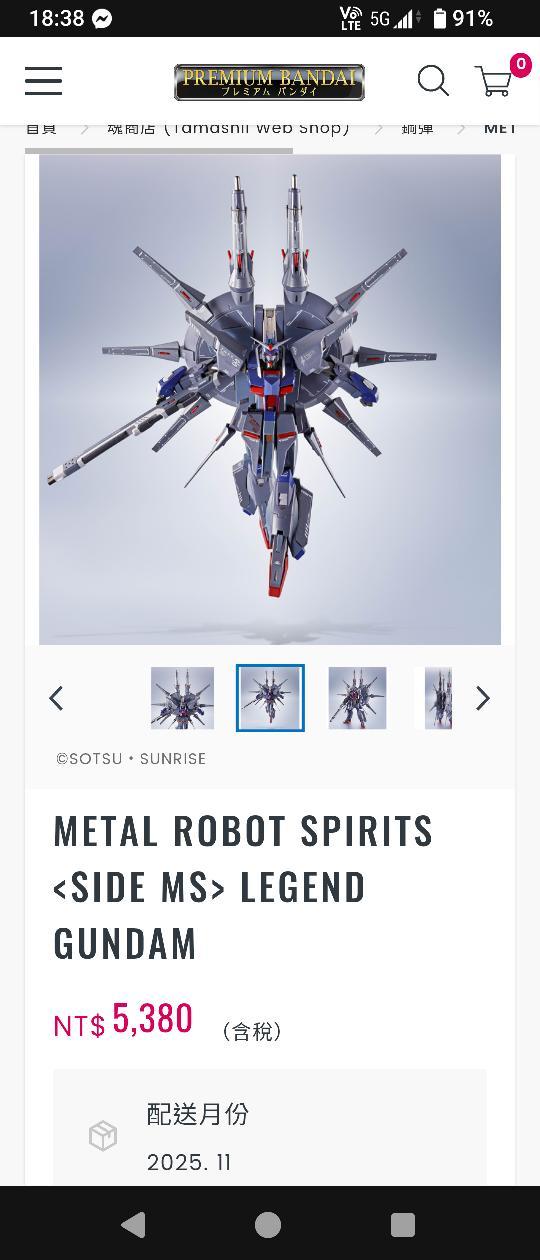Select the partially visible fourth thumbnail

point(438,698)
